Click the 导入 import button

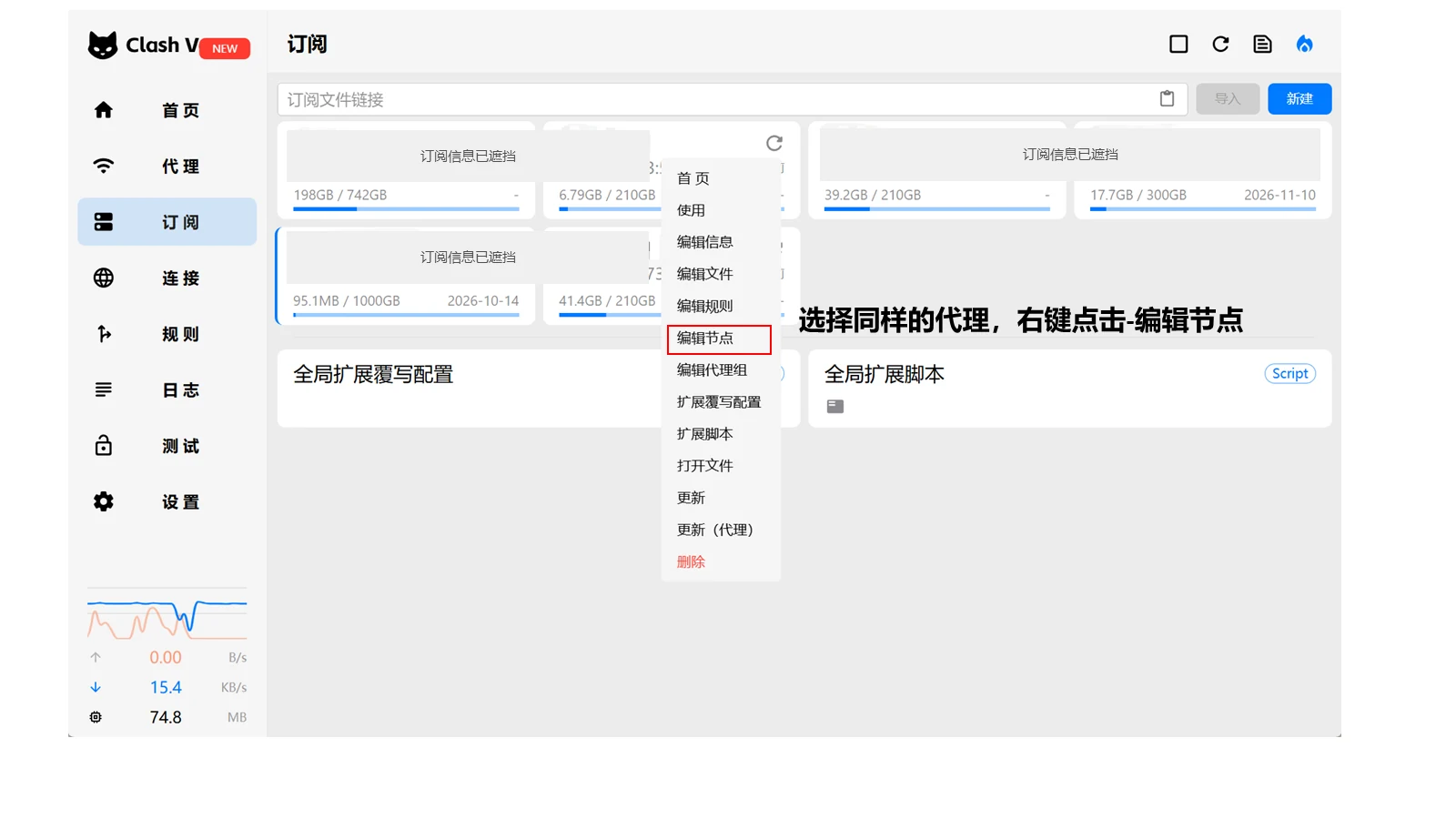(x=1228, y=99)
